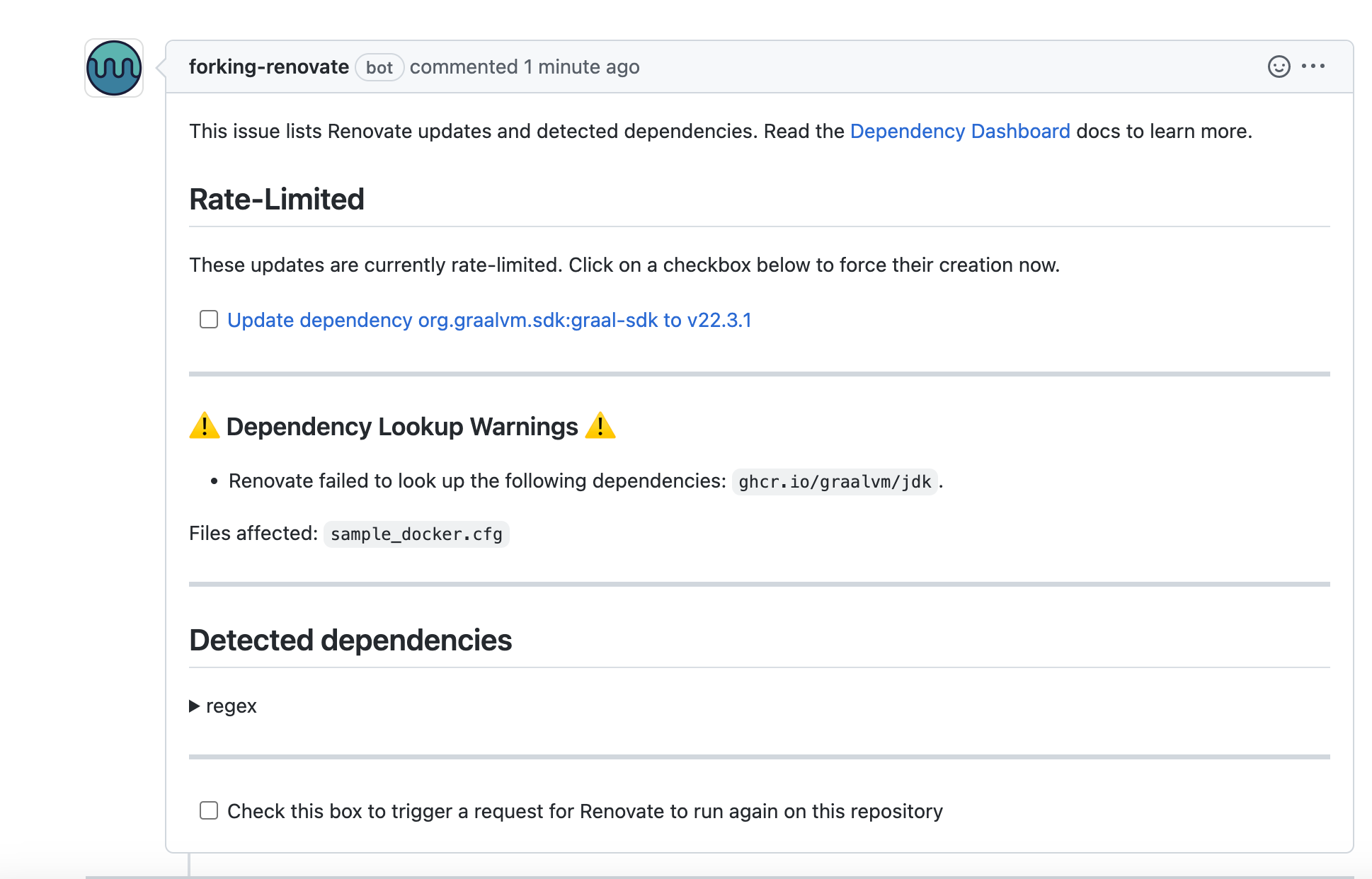Select the Rate-Limited heading

(276, 199)
